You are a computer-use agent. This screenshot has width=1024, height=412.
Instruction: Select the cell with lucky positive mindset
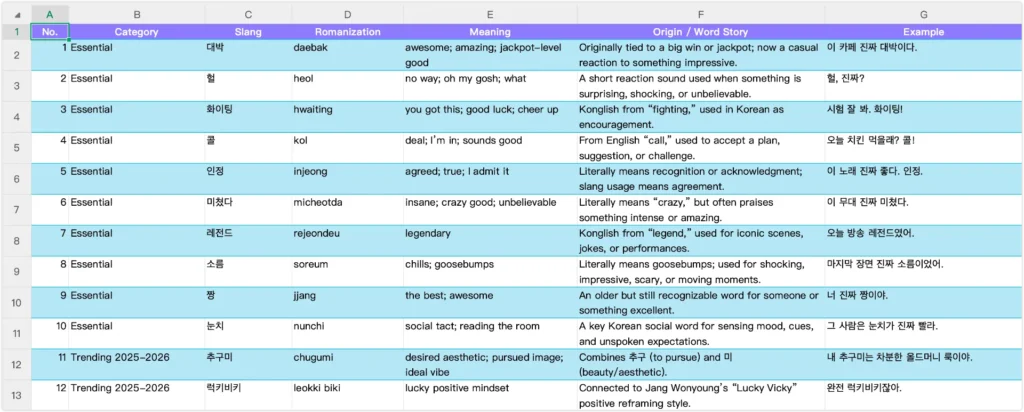[490, 396]
